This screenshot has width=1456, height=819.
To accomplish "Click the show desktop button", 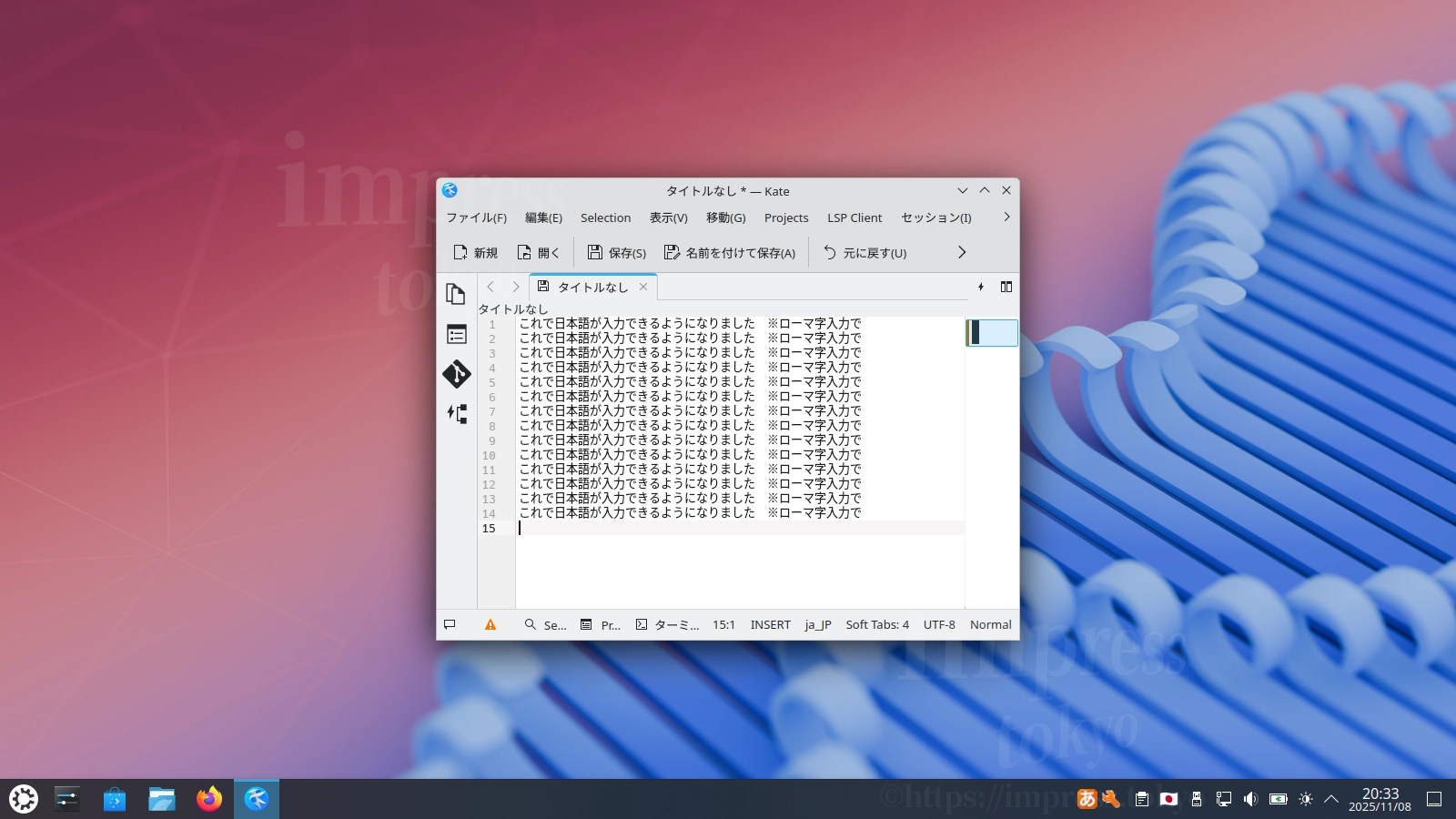I will pos(1434,799).
